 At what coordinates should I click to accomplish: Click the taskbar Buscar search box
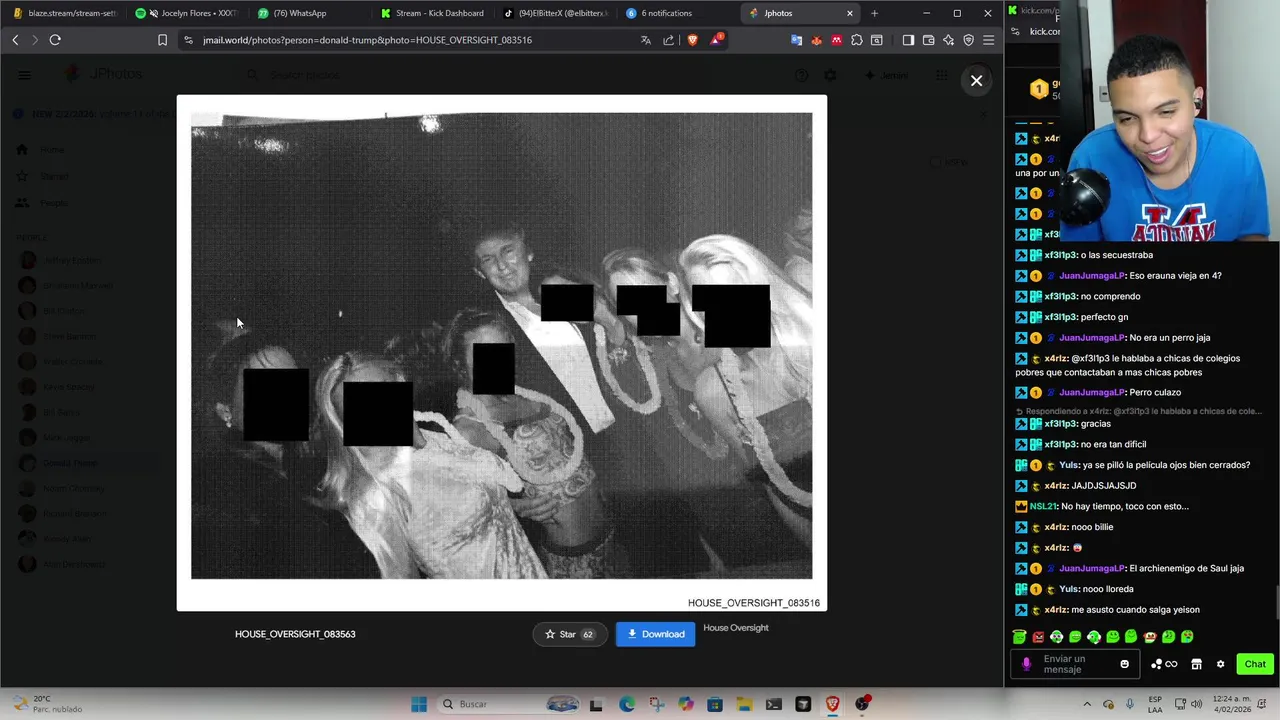click(510, 704)
